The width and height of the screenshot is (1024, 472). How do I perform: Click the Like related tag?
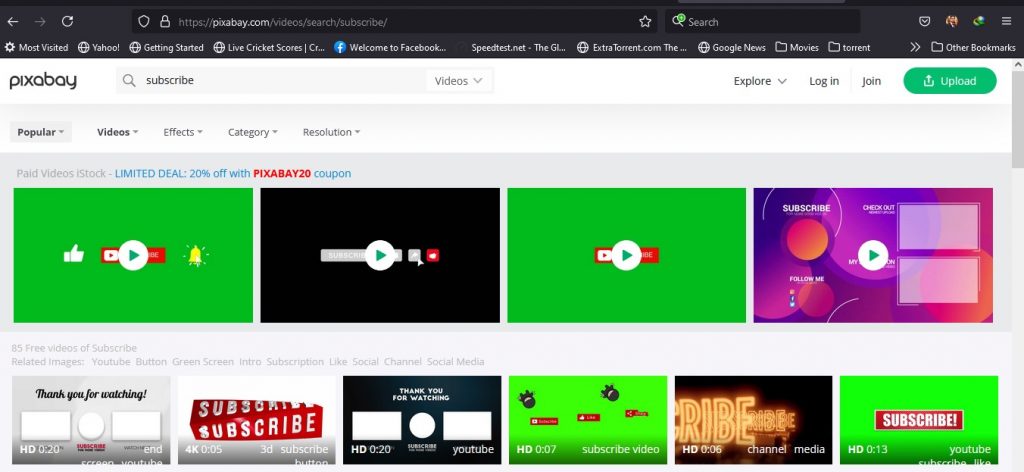click(338, 361)
